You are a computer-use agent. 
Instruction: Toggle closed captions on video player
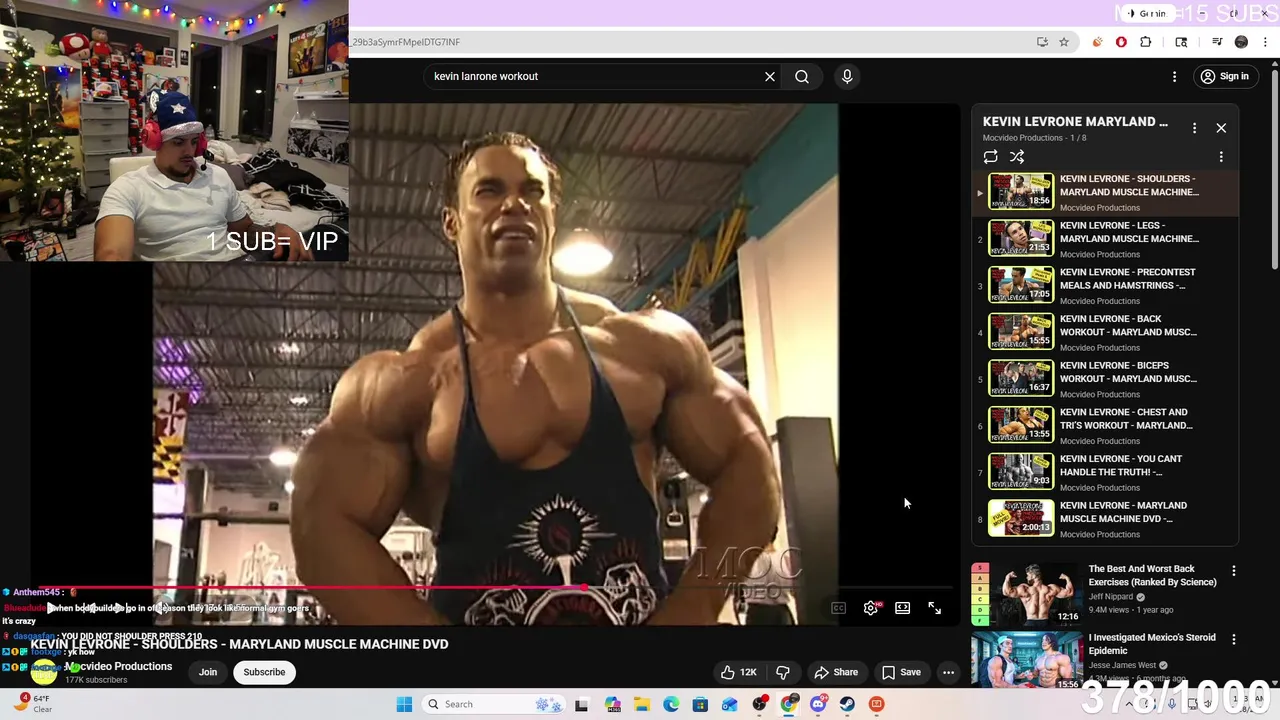(x=839, y=608)
